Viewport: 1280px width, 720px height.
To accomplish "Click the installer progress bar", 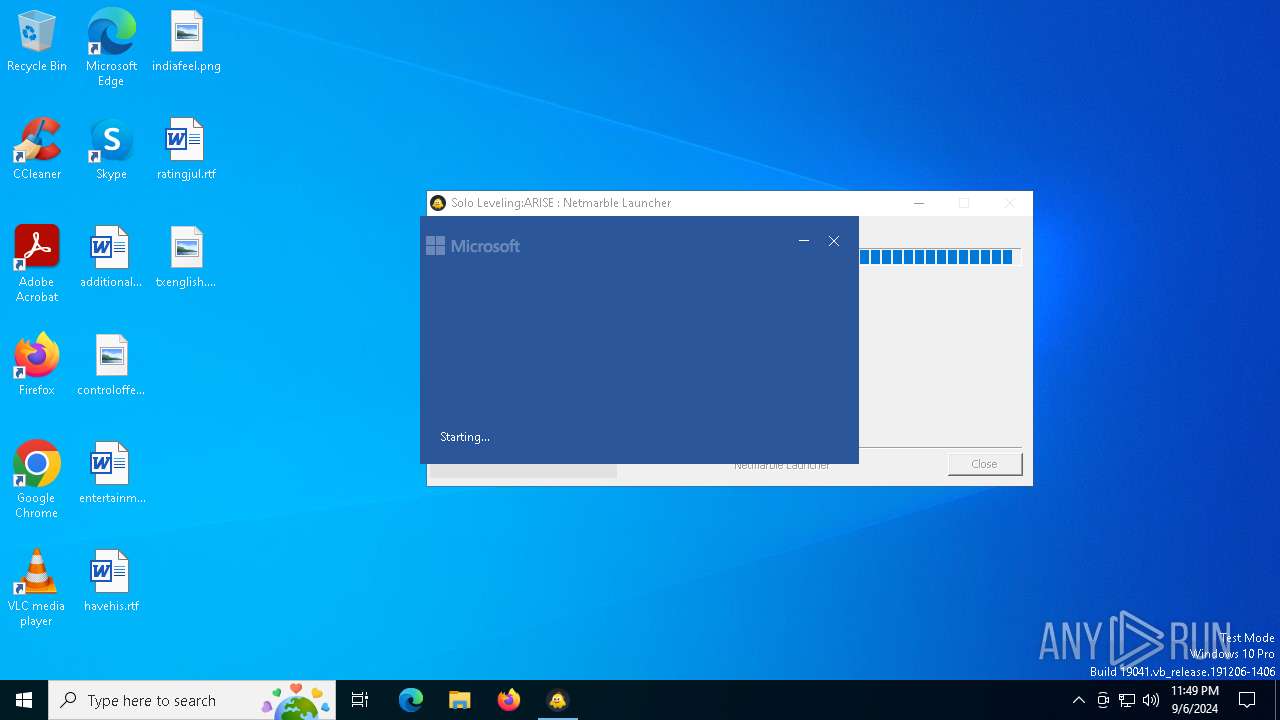I will pos(938,257).
